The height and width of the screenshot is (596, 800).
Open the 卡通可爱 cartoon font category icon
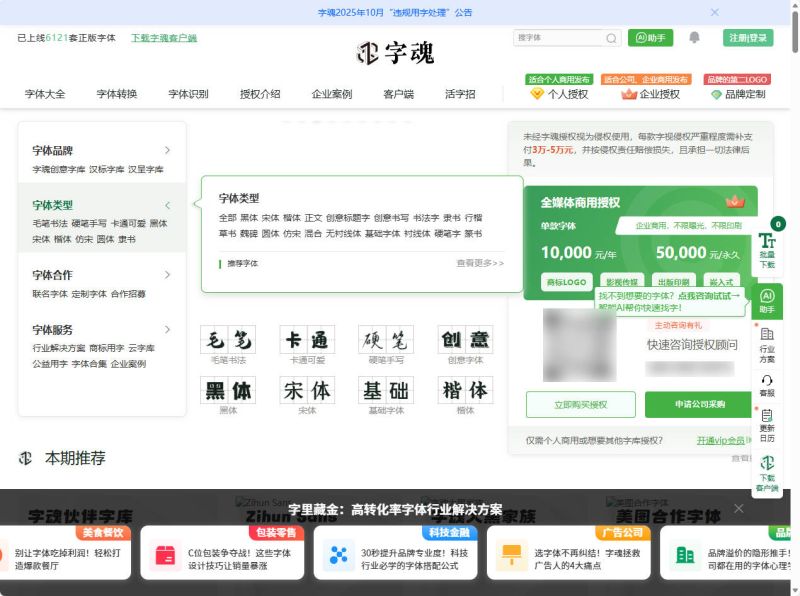click(x=307, y=340)
